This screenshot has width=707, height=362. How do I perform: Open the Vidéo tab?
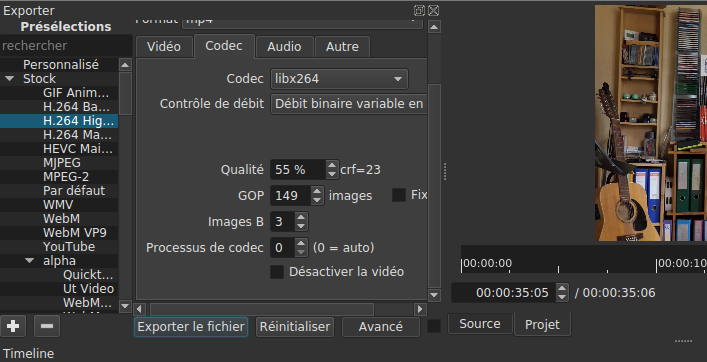(x=164, y=47)
